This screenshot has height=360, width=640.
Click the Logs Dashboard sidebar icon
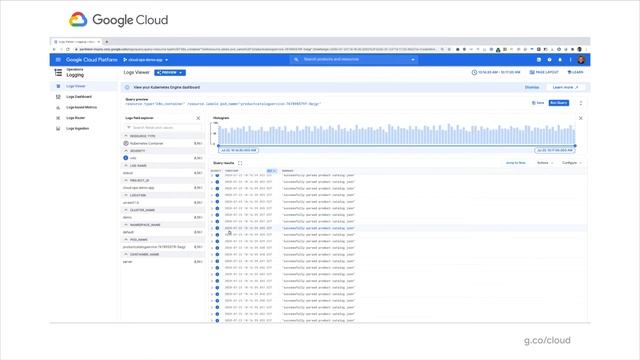[58, 97]
